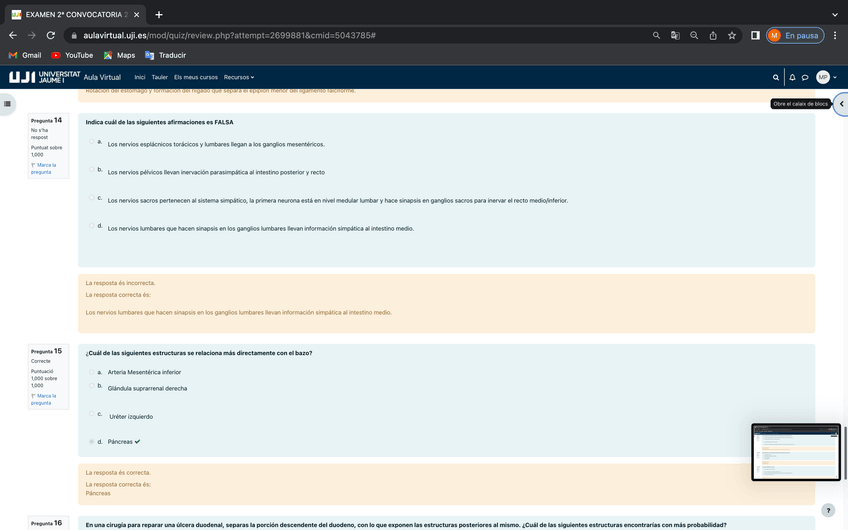848x530 pixels.
Task: Click the picture-in-picture screenshot thumbnail
Action: tap(796, 452)
